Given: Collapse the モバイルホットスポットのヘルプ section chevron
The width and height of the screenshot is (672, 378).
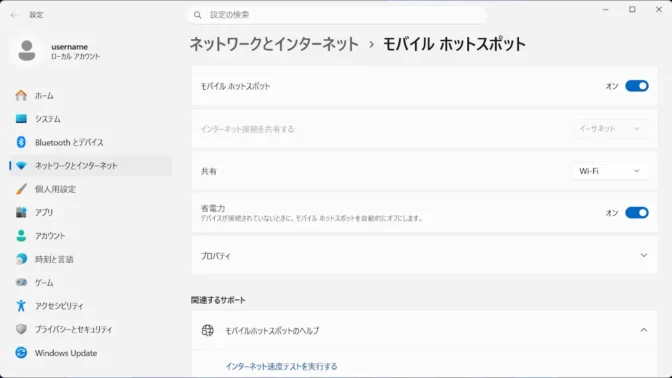Looking at the screenshot, I should (643, 330).
